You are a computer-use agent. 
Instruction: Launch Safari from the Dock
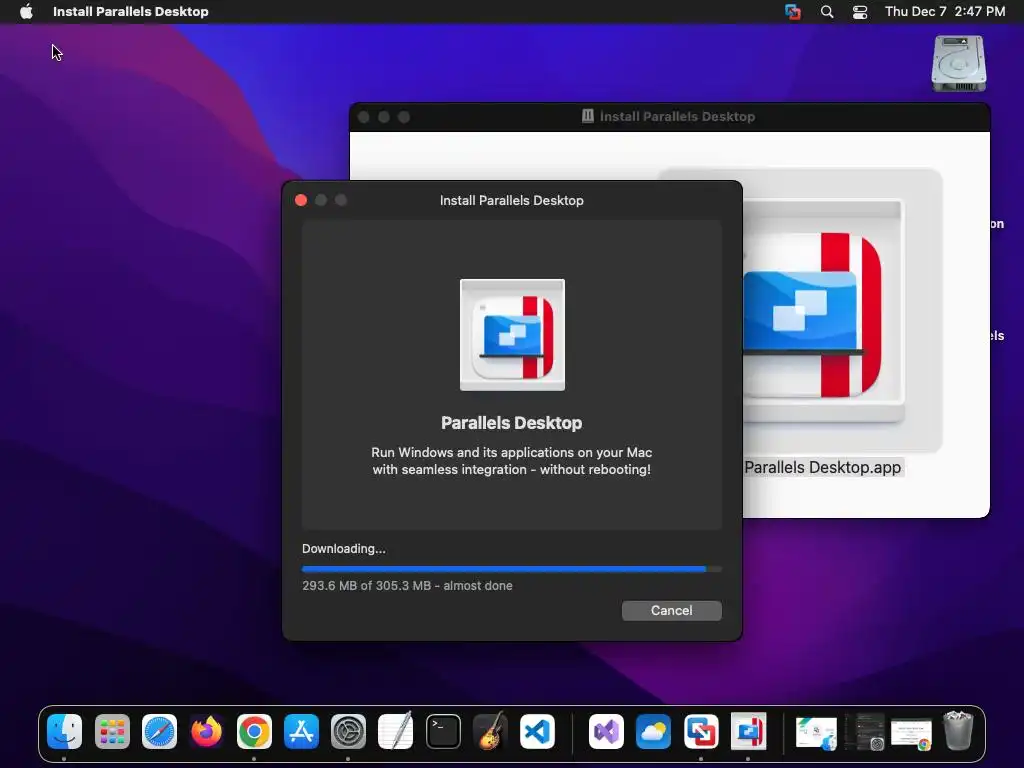[159, 731]
